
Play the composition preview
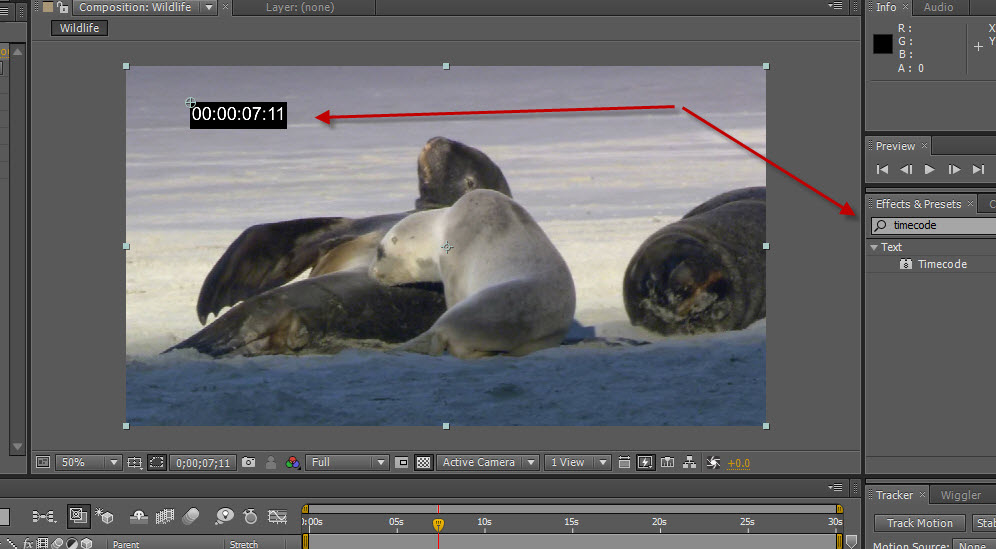tap(930, 169)
